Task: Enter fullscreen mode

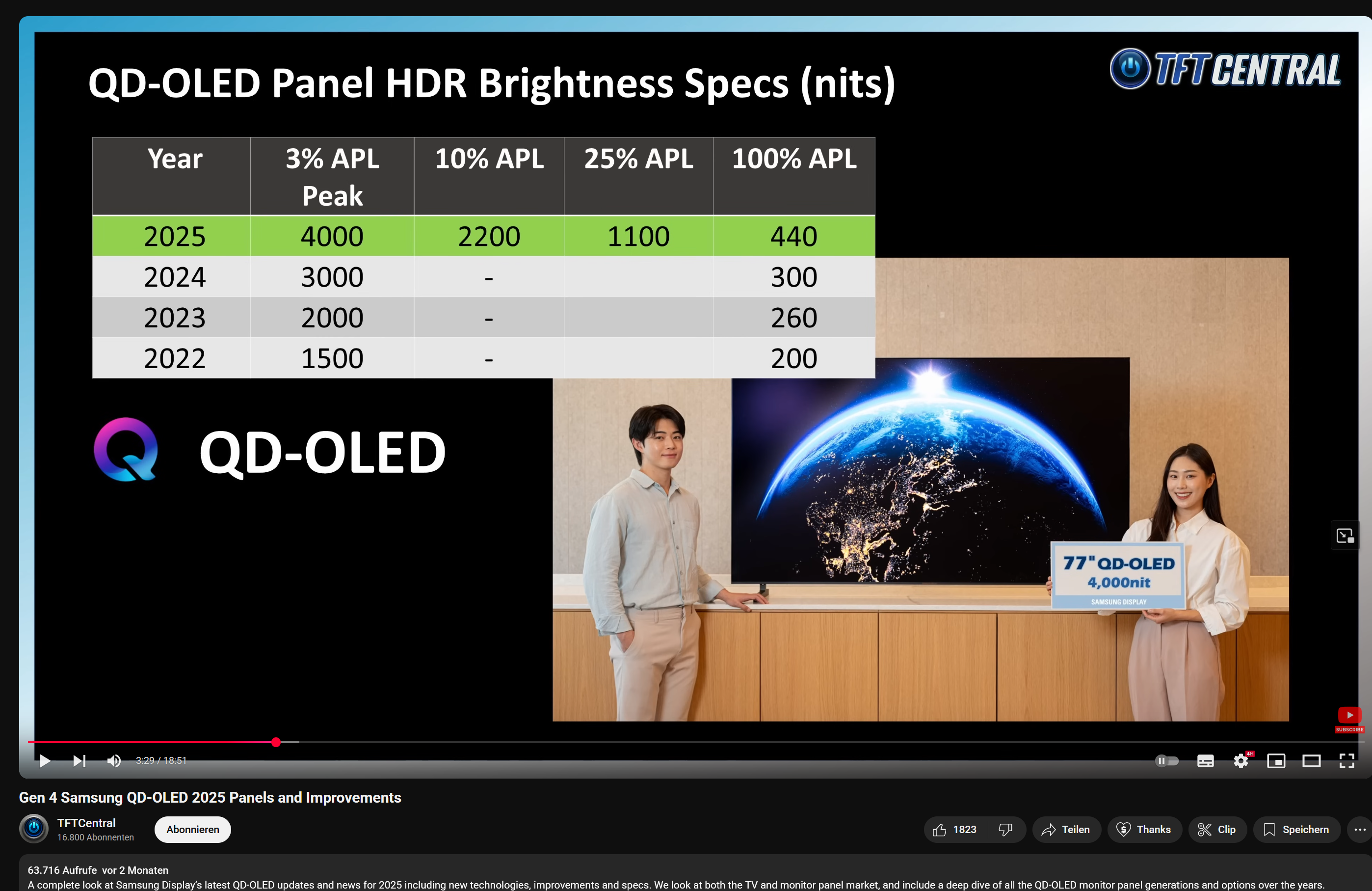Action: click(1346, 761)
